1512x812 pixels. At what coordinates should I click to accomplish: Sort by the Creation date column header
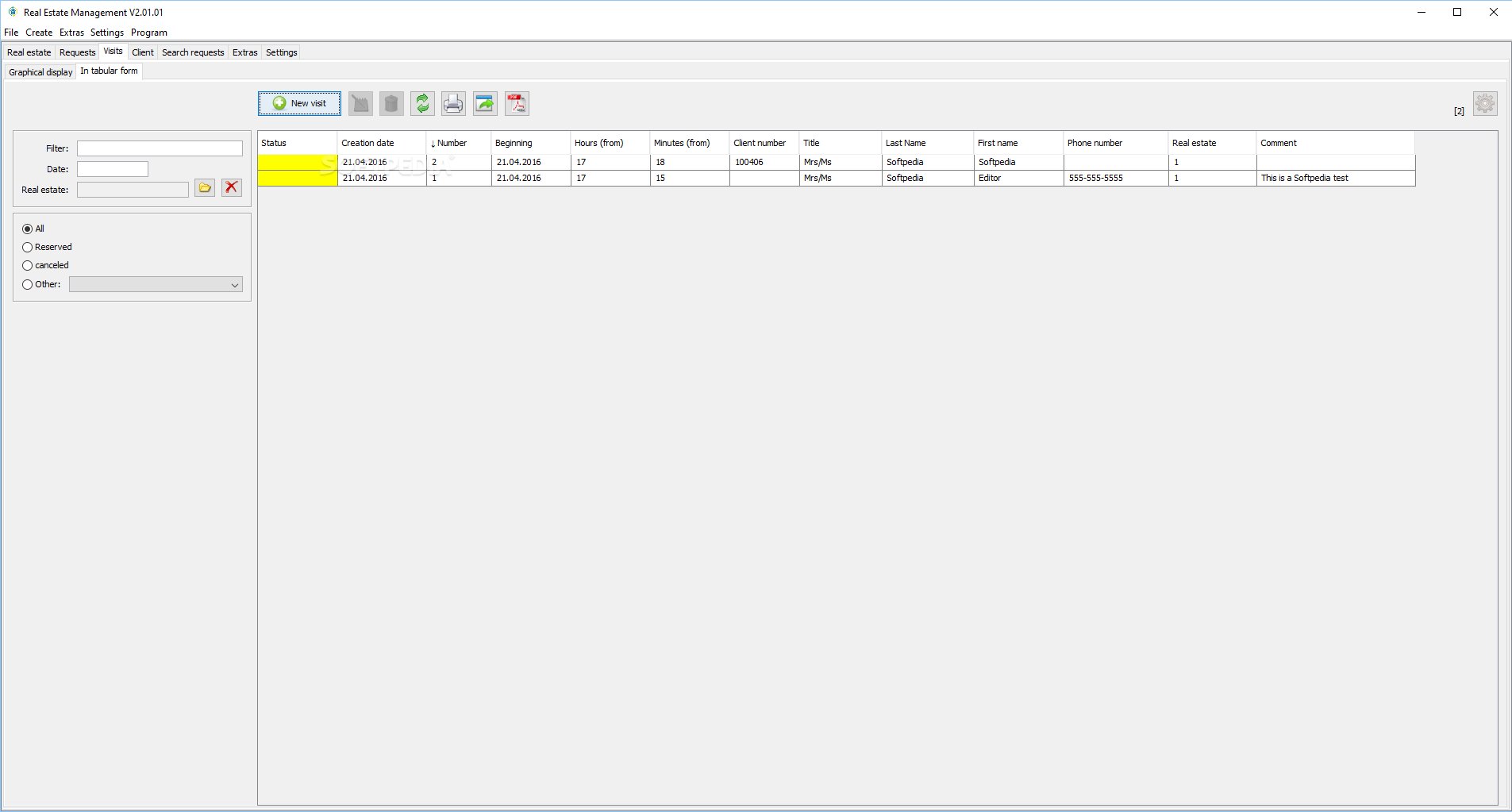[x=382, y=143]
